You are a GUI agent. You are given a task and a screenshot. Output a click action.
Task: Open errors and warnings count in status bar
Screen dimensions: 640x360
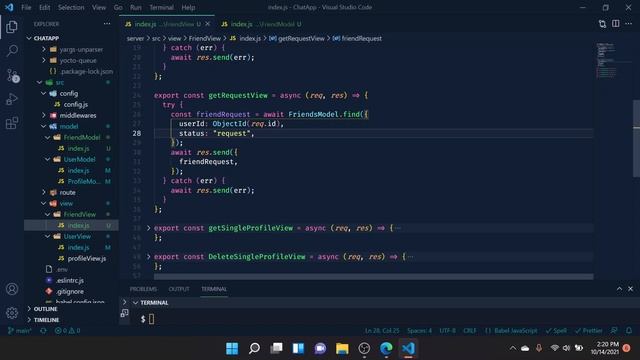click(67, 331)
